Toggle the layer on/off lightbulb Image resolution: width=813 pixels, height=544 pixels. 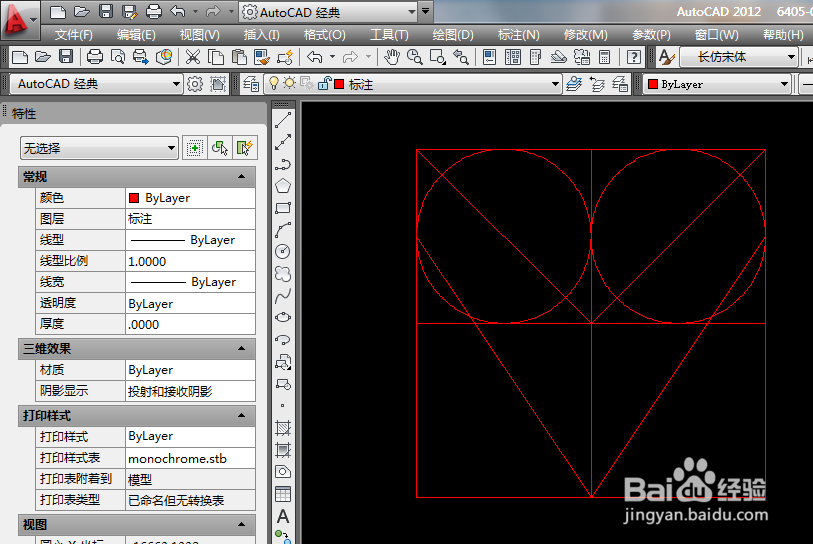tap(273, 83)
